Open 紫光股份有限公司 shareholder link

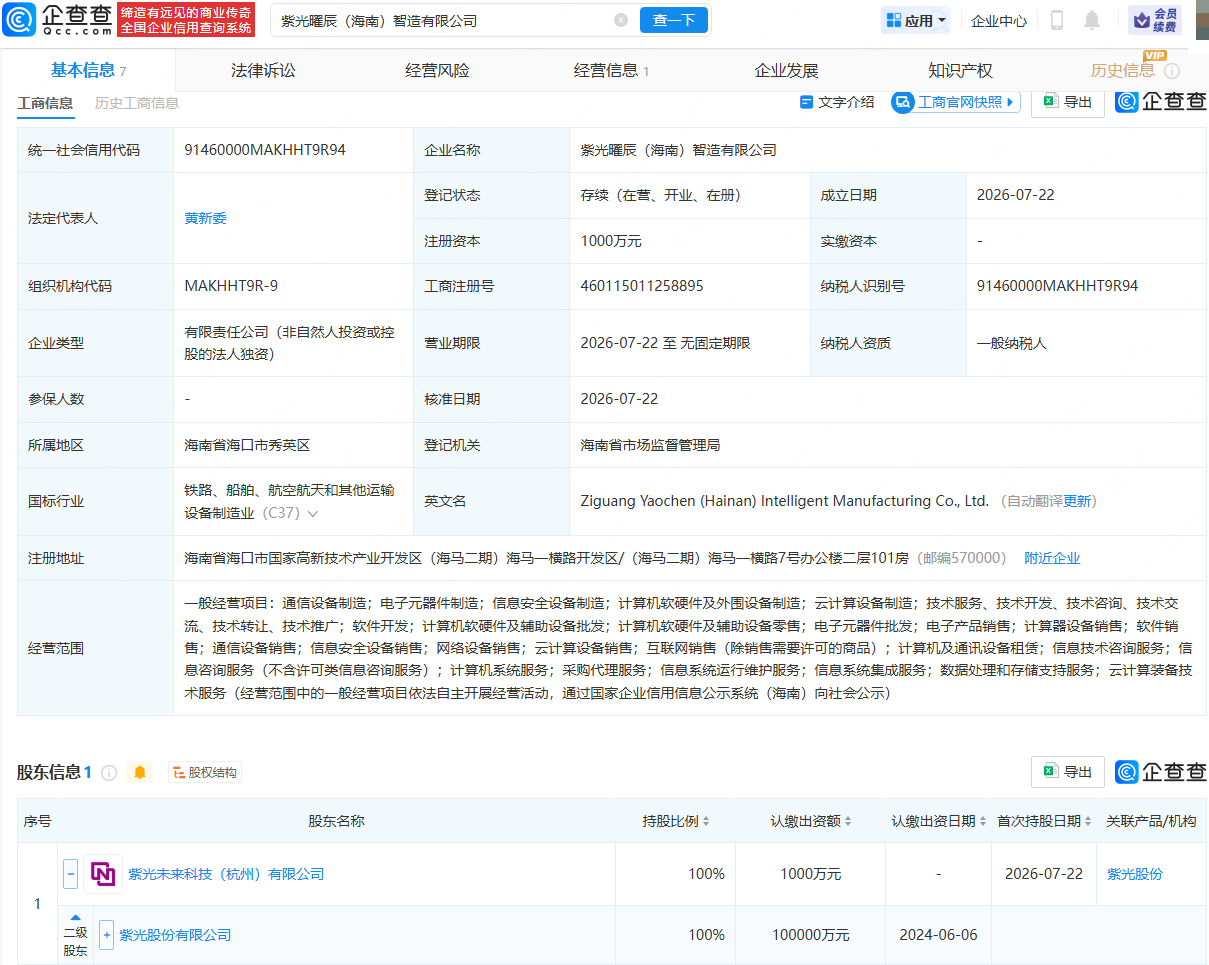[x=175, y=935]
